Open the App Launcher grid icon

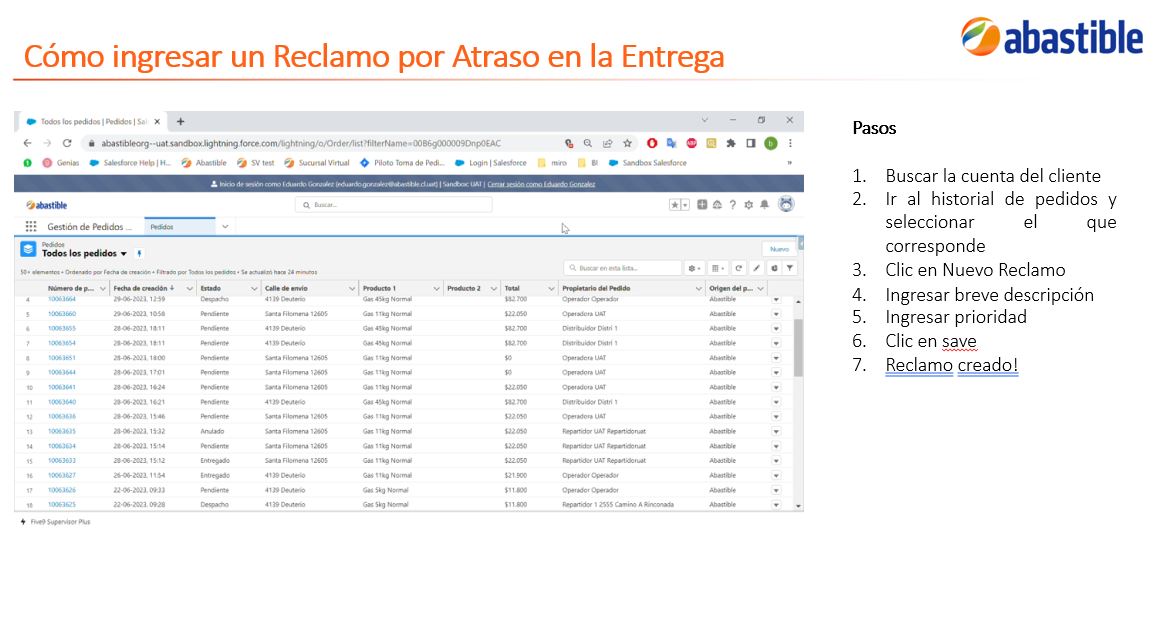31,226
